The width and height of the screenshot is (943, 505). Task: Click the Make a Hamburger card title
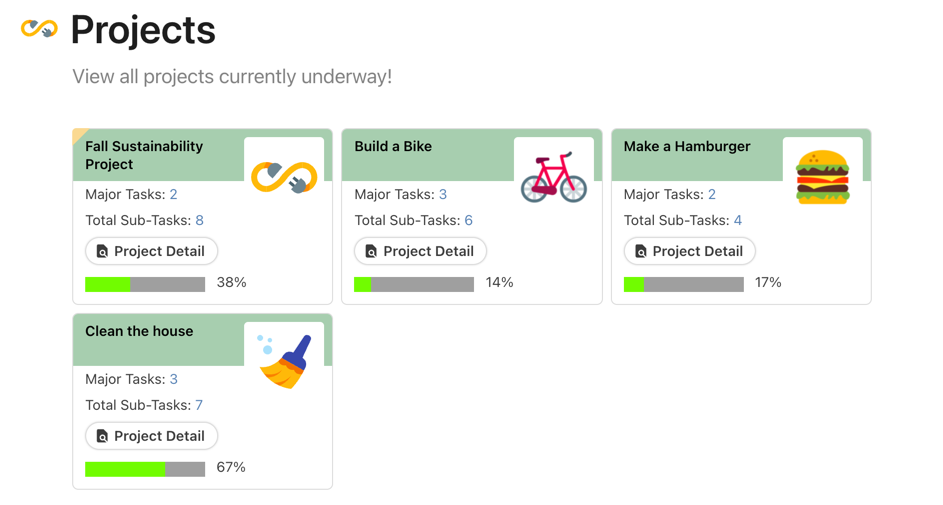coord(686,146)
